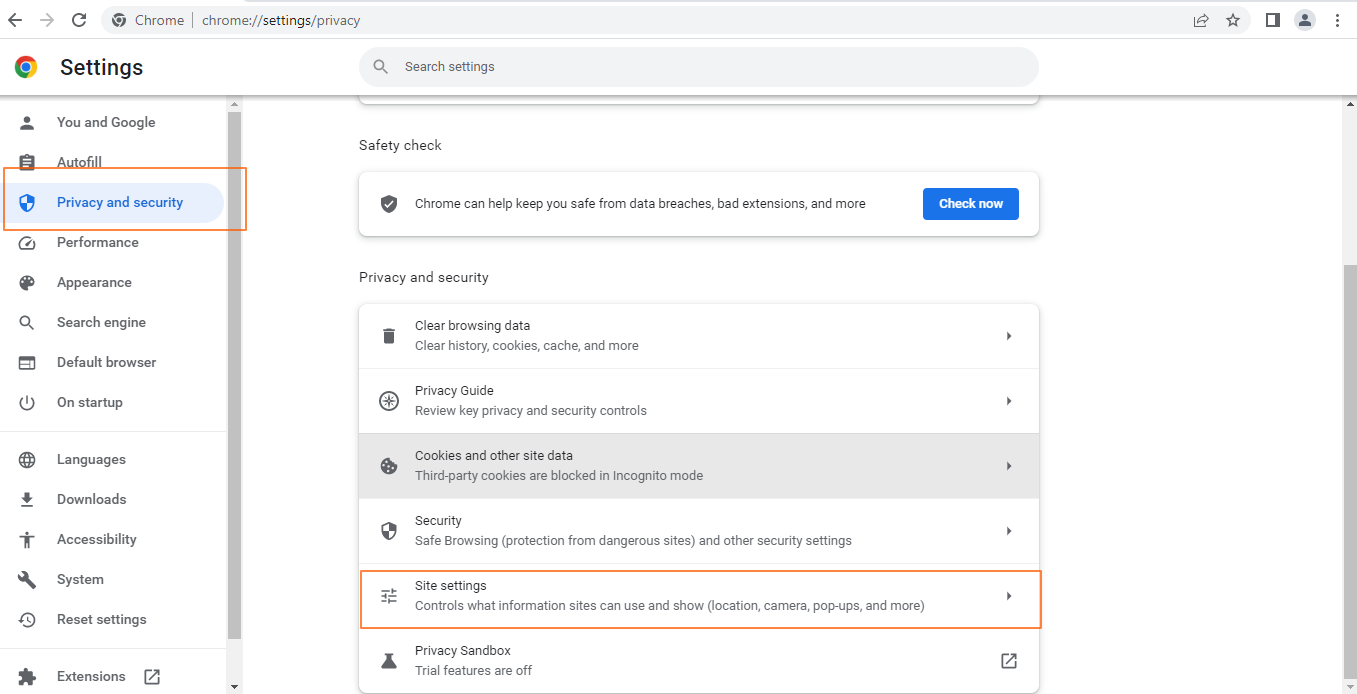Viewport: 1357px width, 694px height.
Task: Open Privacy Sandbox in new page
Action: (1008, 660)
